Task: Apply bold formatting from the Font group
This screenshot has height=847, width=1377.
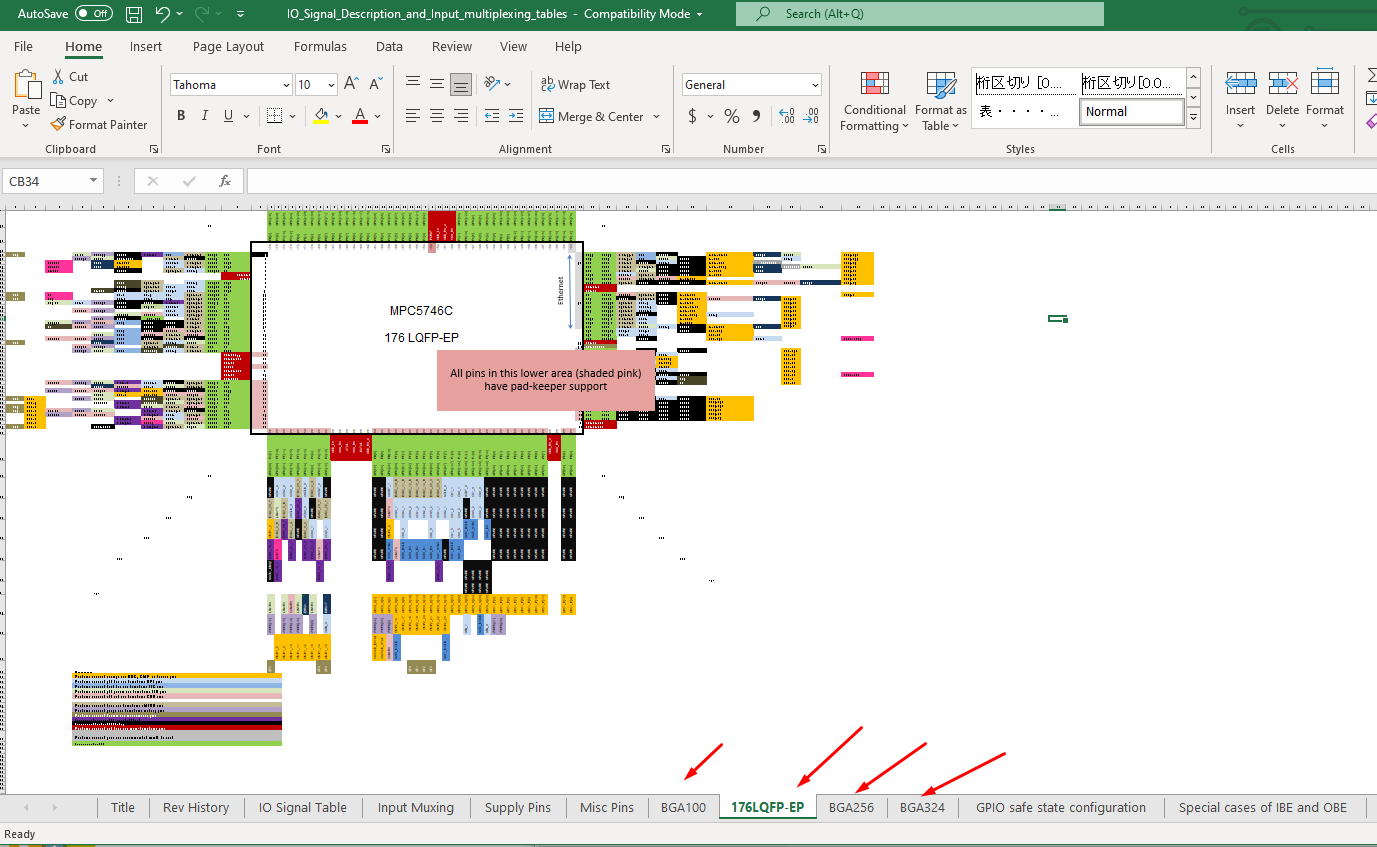Action: [x=180, y=115]
